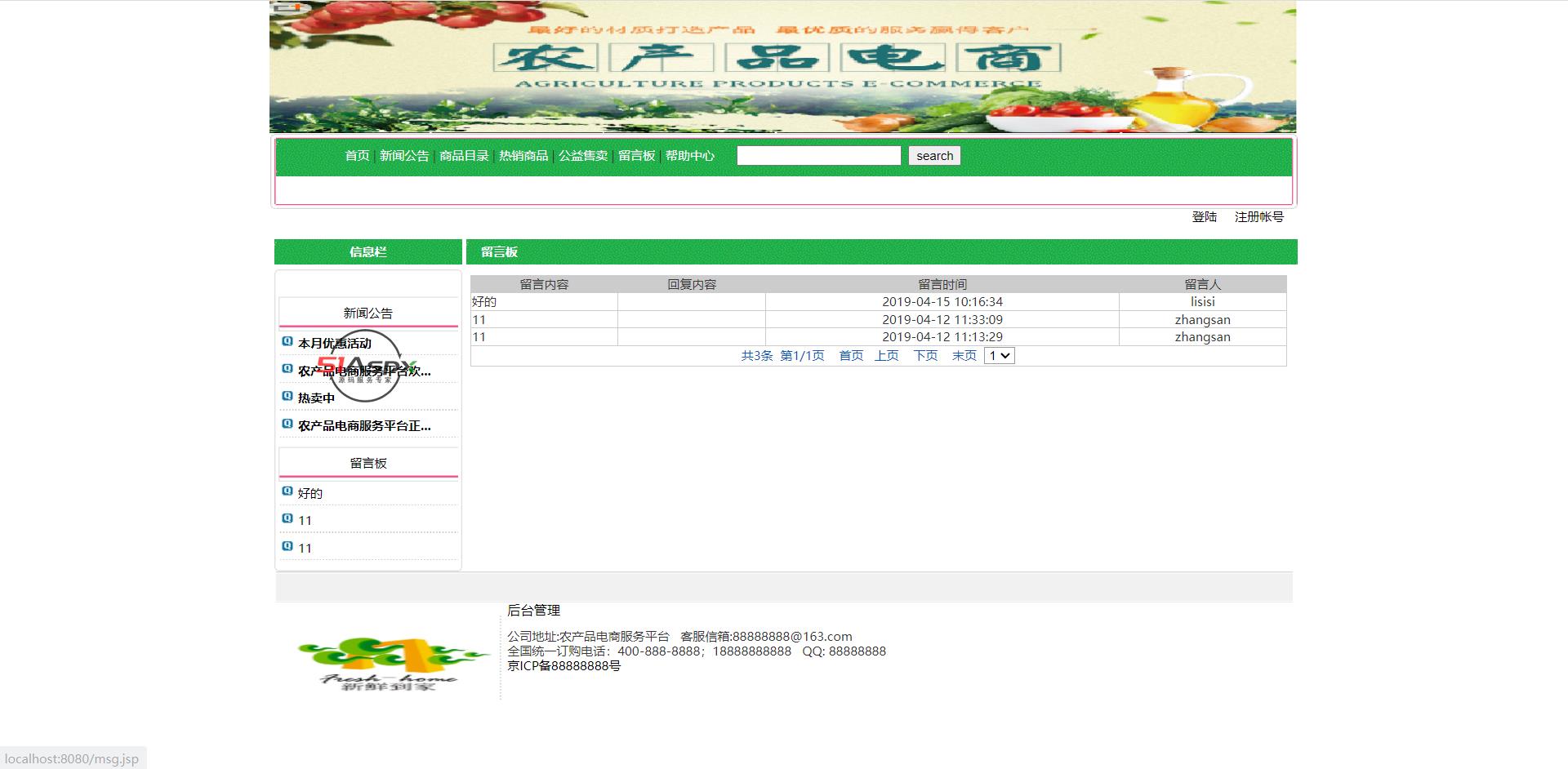The height and width of the screenshot is (769, 1568).
Task: Click the icon beside 热卖中 news item
Action: 287,396
